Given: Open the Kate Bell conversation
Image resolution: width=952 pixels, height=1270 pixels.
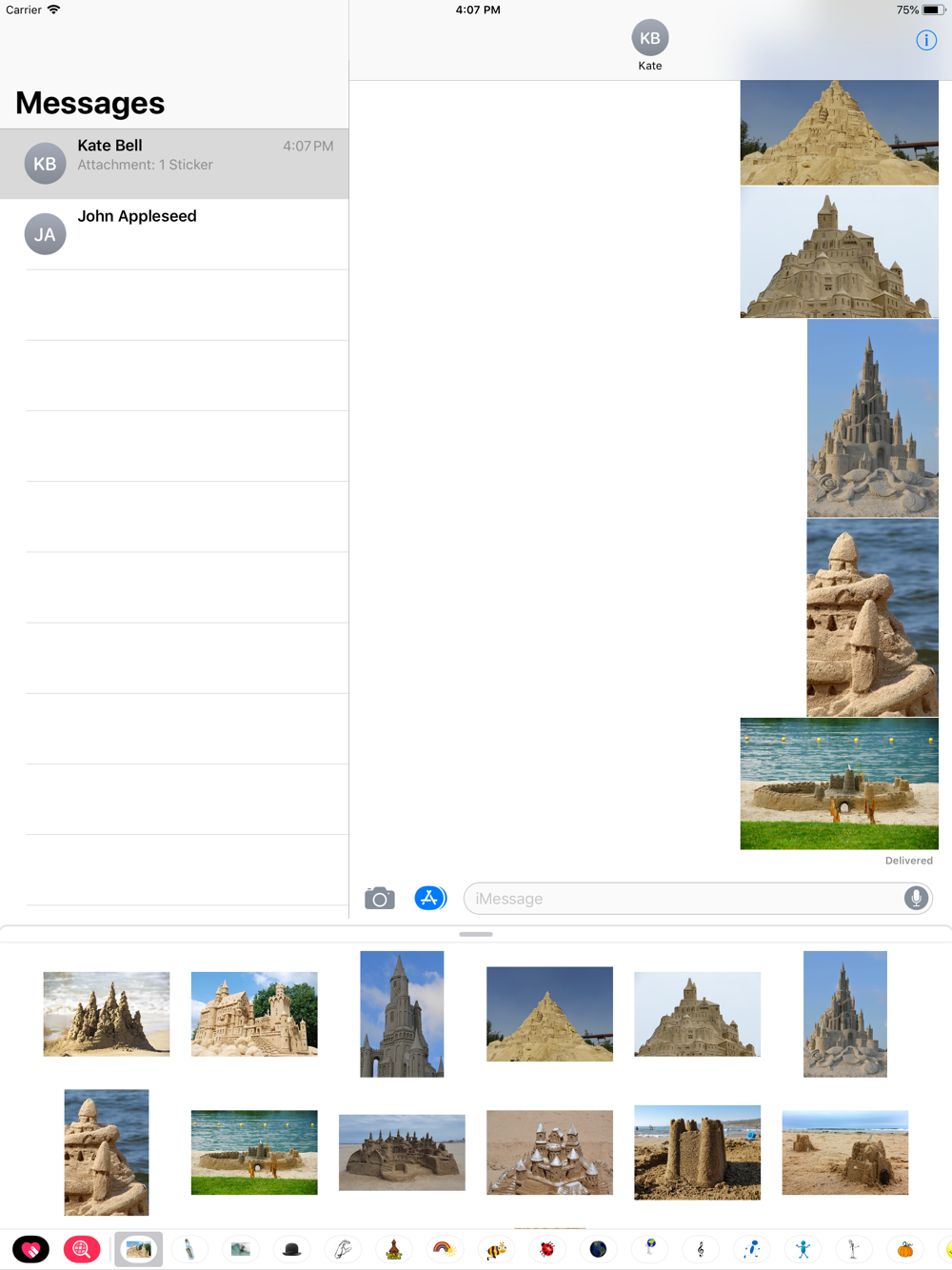Looking at the screenshot, I should click(174, 164).
